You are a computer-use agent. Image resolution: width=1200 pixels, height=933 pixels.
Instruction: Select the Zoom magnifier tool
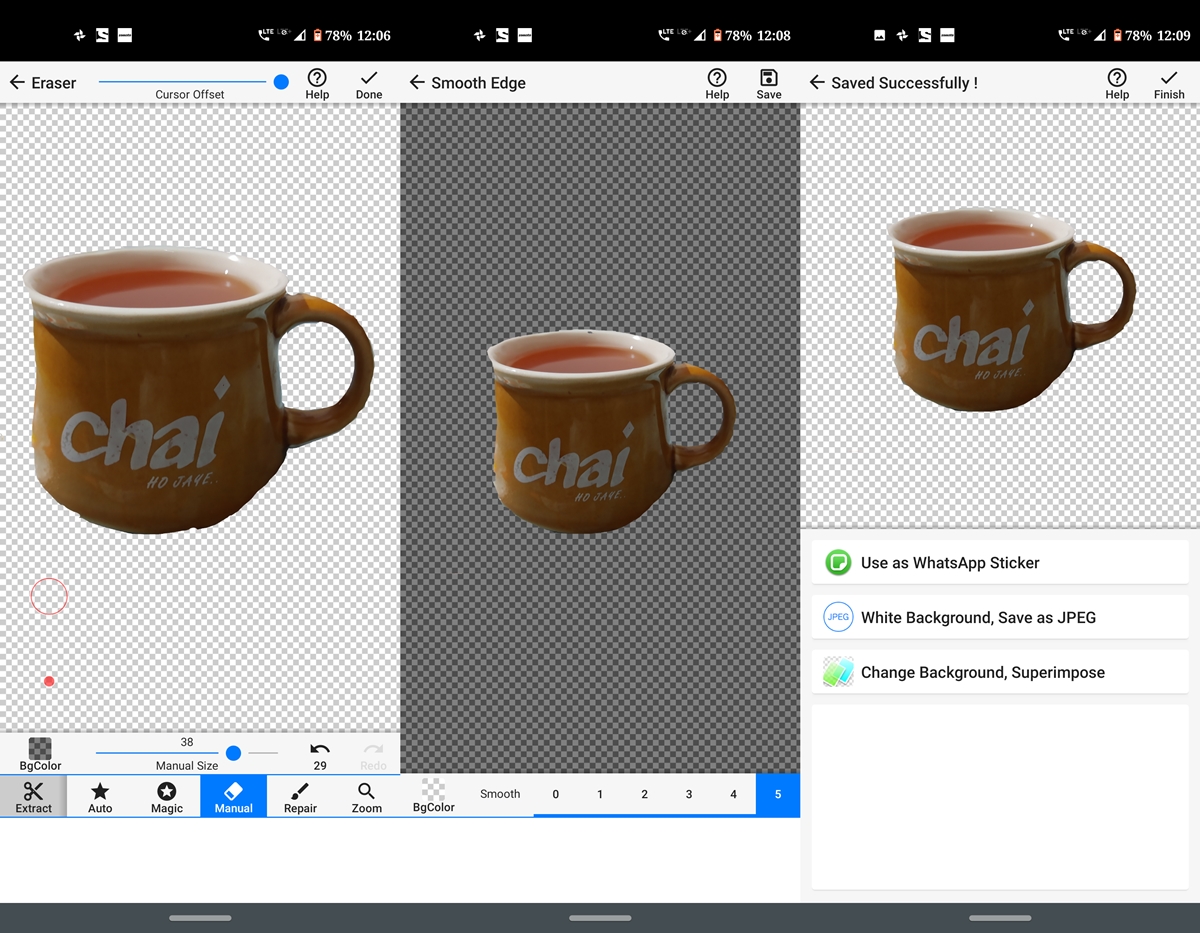(x=367, y=796)
